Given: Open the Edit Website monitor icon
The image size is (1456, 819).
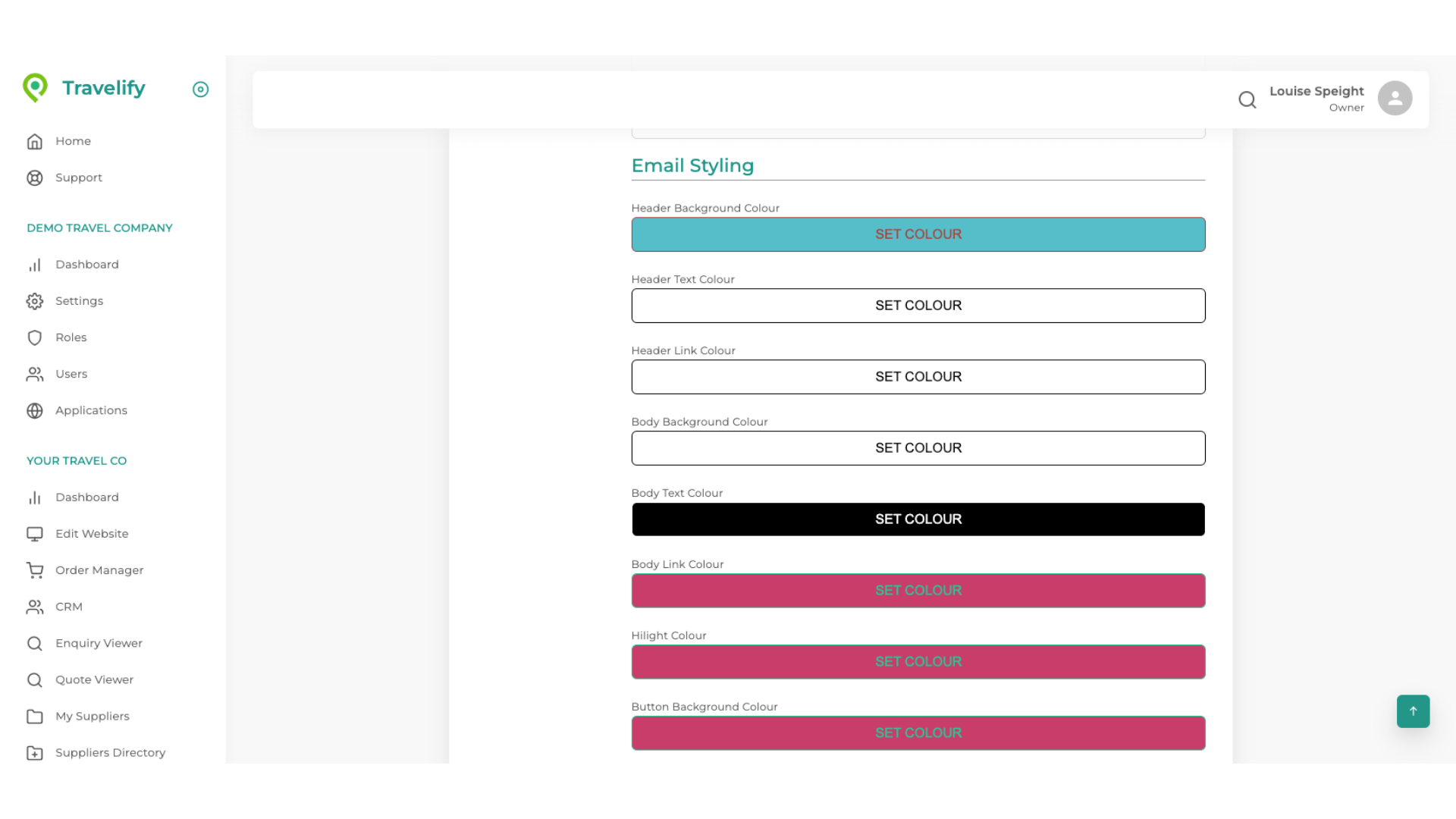Looking at the screenshot, I should click(35, 534).
